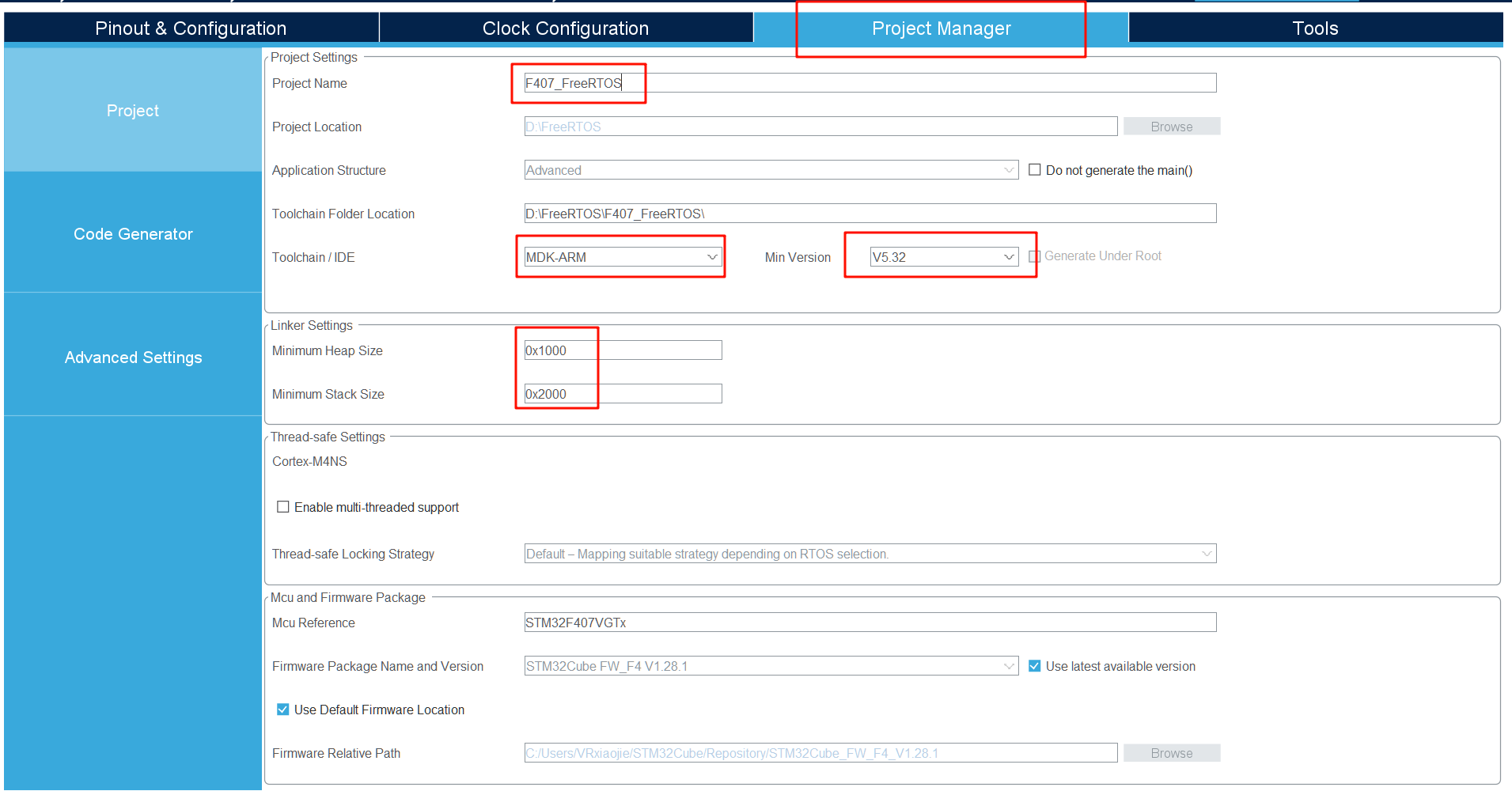Screen dimensions: 1512x791
Task: Click the Toolchain Folder Location field
Action: (x=870, y=214)
